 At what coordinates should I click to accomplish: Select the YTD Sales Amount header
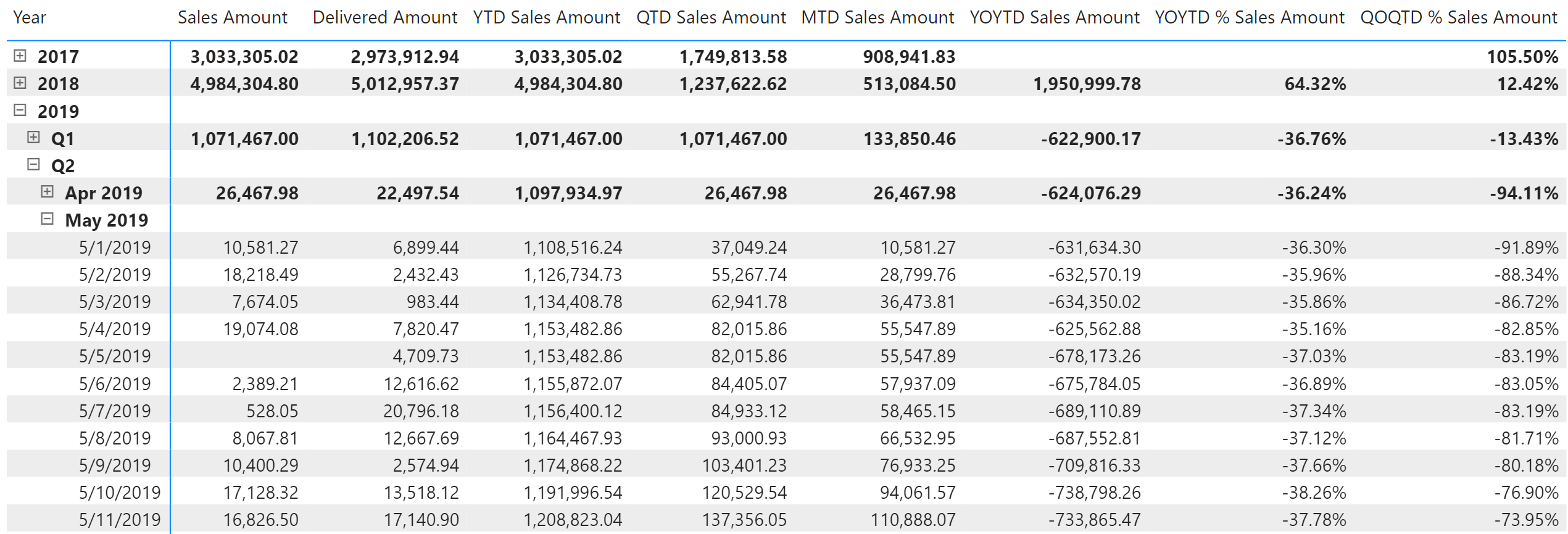[x=547, y=17]
